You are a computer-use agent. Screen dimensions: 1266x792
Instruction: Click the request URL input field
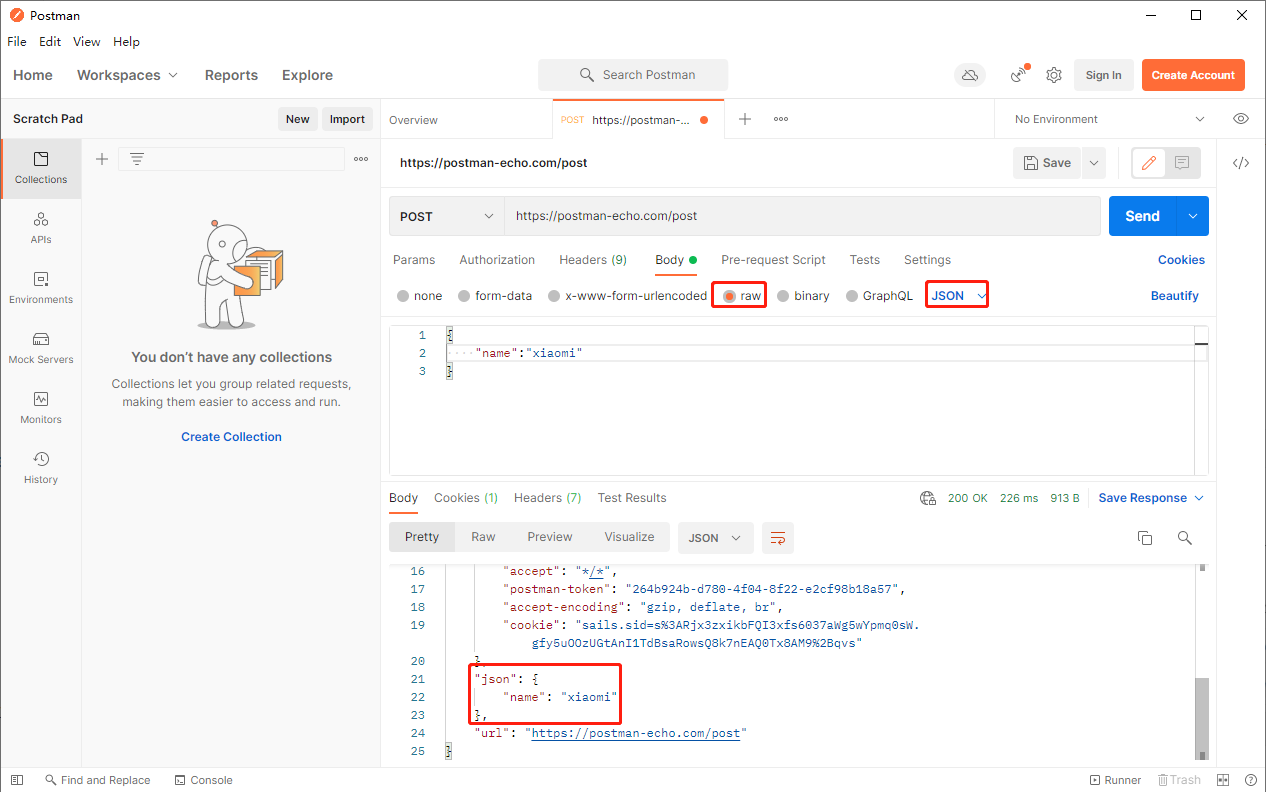coord(803,216)
